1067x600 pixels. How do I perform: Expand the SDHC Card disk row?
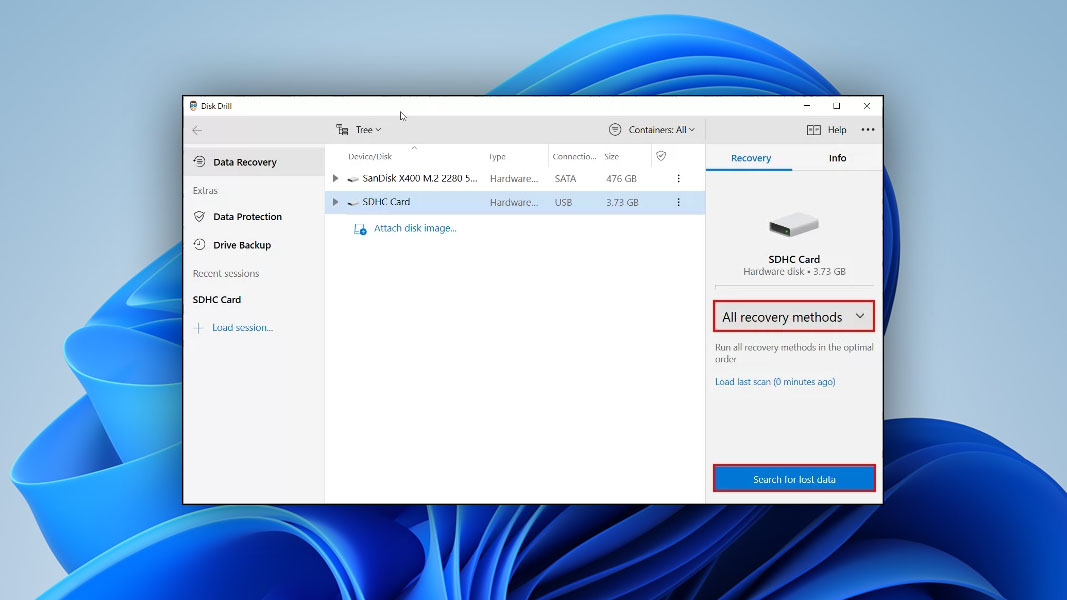(x=335, y=202)
